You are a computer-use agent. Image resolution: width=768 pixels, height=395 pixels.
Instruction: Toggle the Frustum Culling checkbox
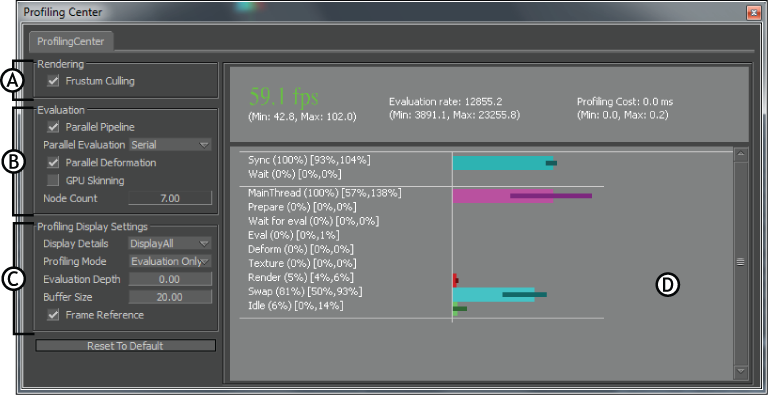pyautogui.click(x=53, y=81)
